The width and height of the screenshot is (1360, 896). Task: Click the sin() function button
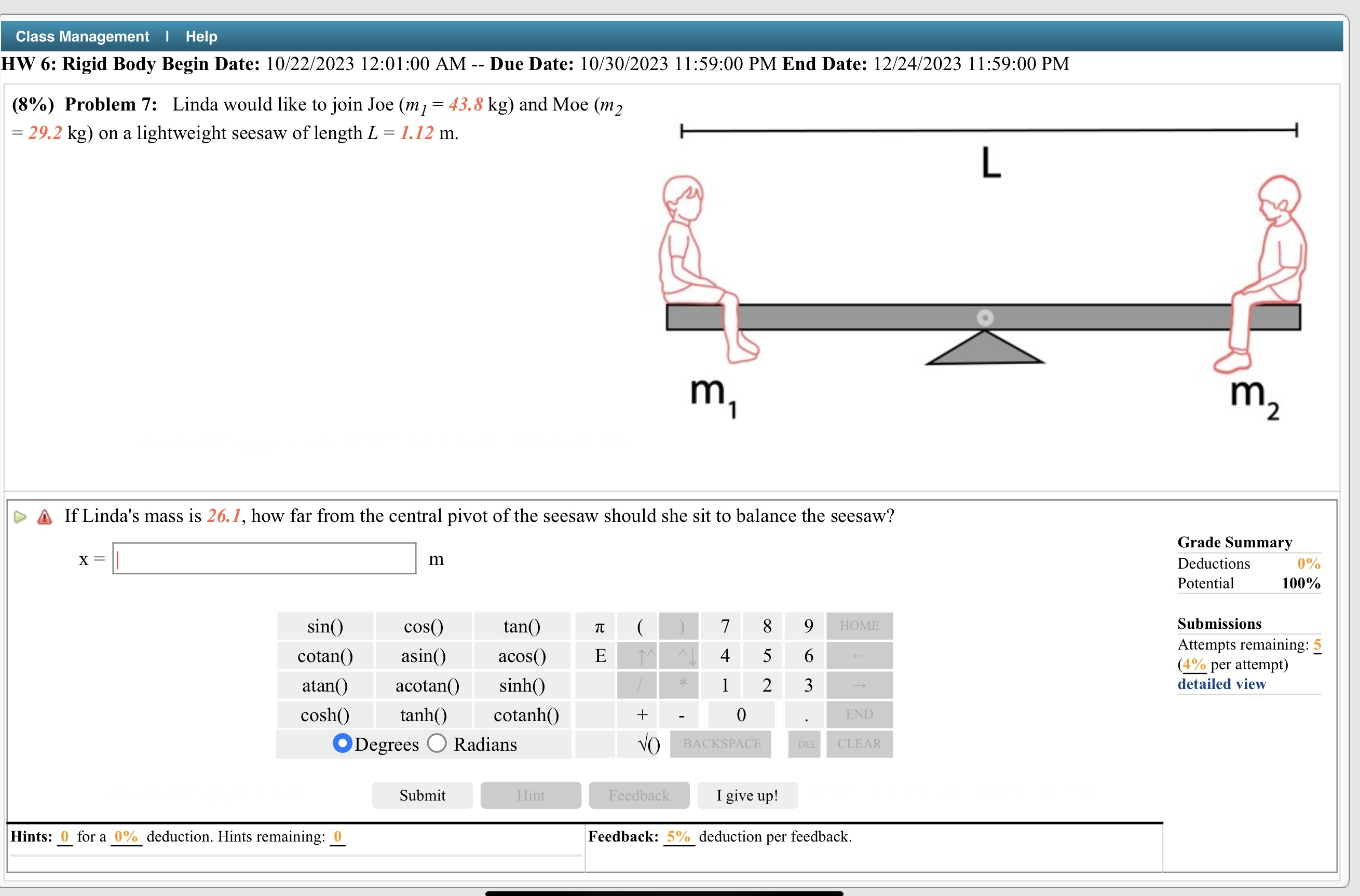pyautogui.click(x=325, y=626)
